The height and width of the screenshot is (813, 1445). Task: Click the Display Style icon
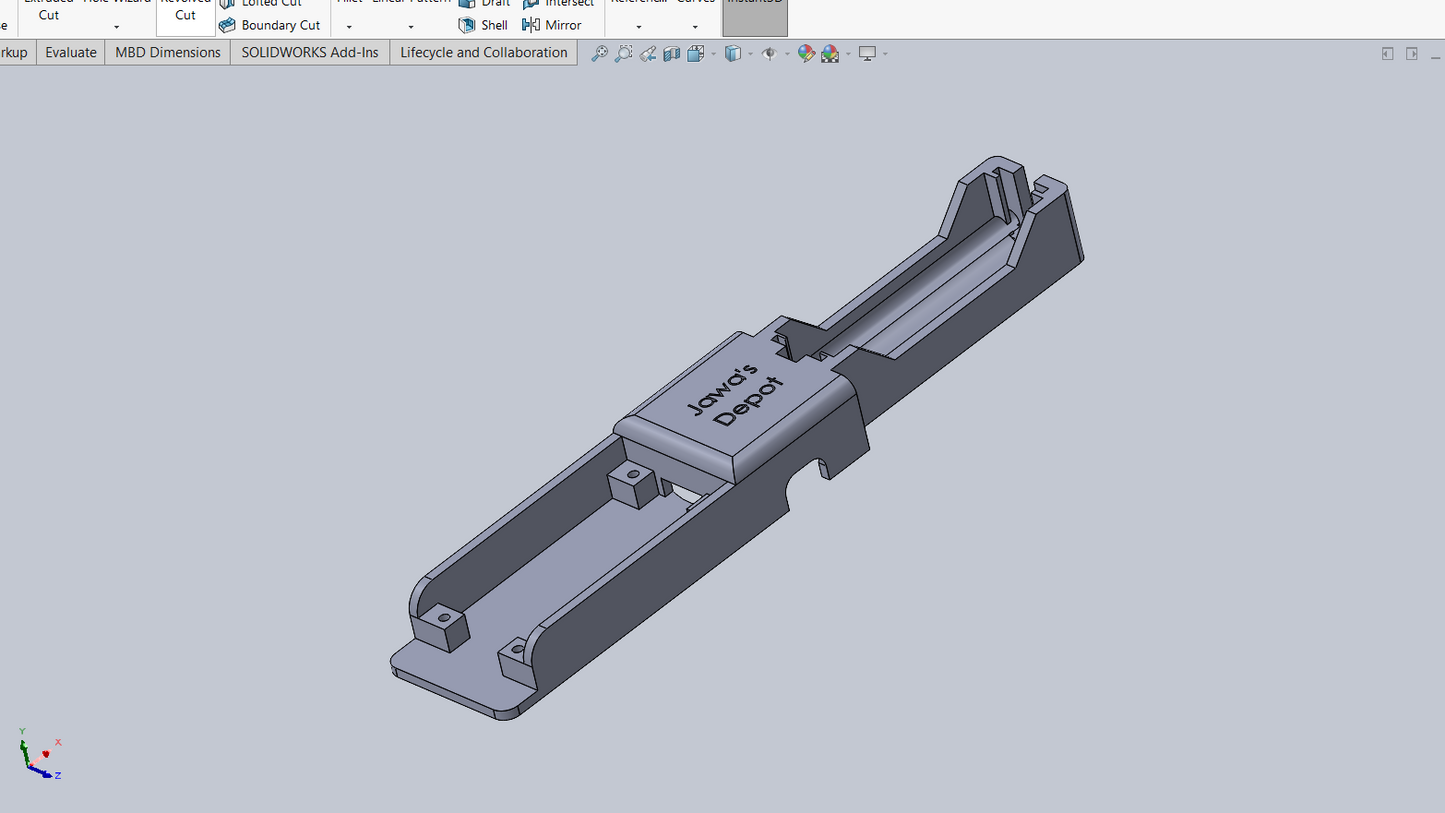(x=733, y=54)
